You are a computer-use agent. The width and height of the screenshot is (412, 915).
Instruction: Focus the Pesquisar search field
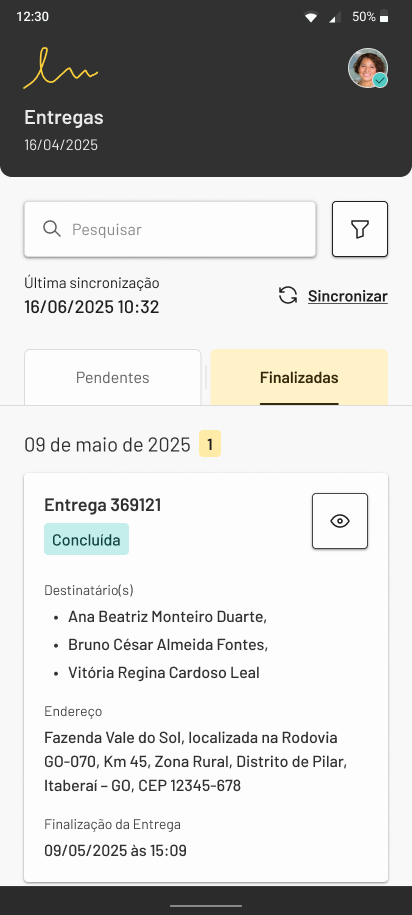(170, 229)
